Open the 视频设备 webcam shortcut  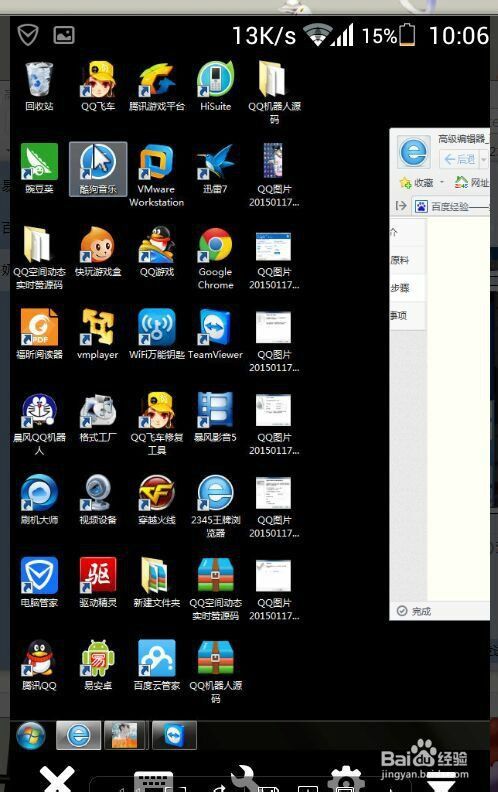coord(98,500)
